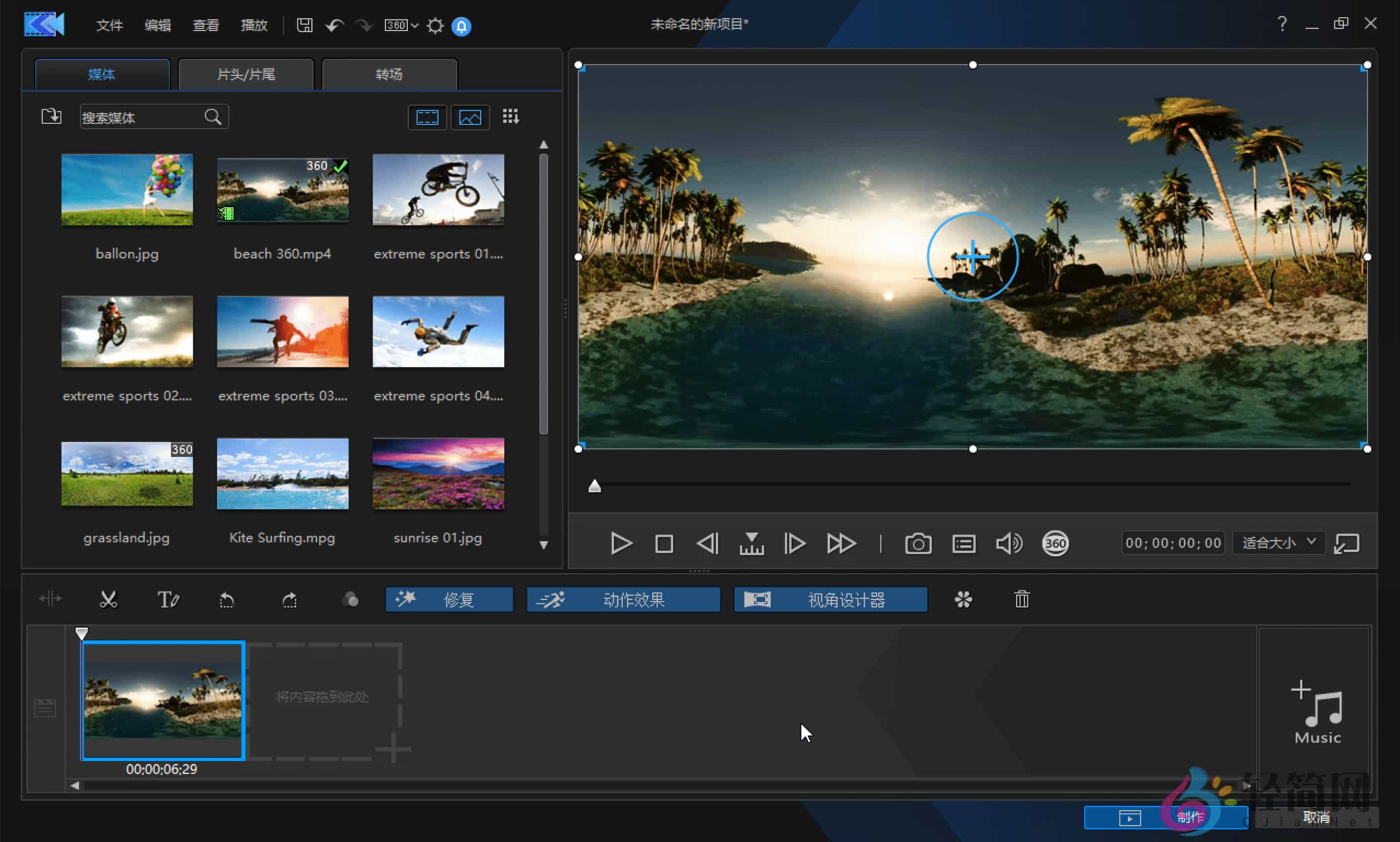Open settings gear in top toolbar
The width and height of the screenshot is (1400, 842).
point(435,26)
